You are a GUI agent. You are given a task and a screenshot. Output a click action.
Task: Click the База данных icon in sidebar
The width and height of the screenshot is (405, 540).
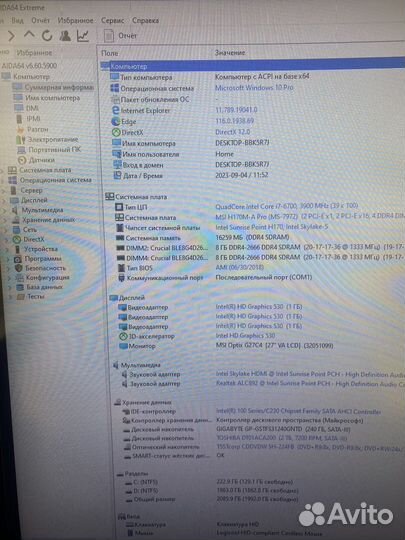pyautogui.click(x=20, y=287)
